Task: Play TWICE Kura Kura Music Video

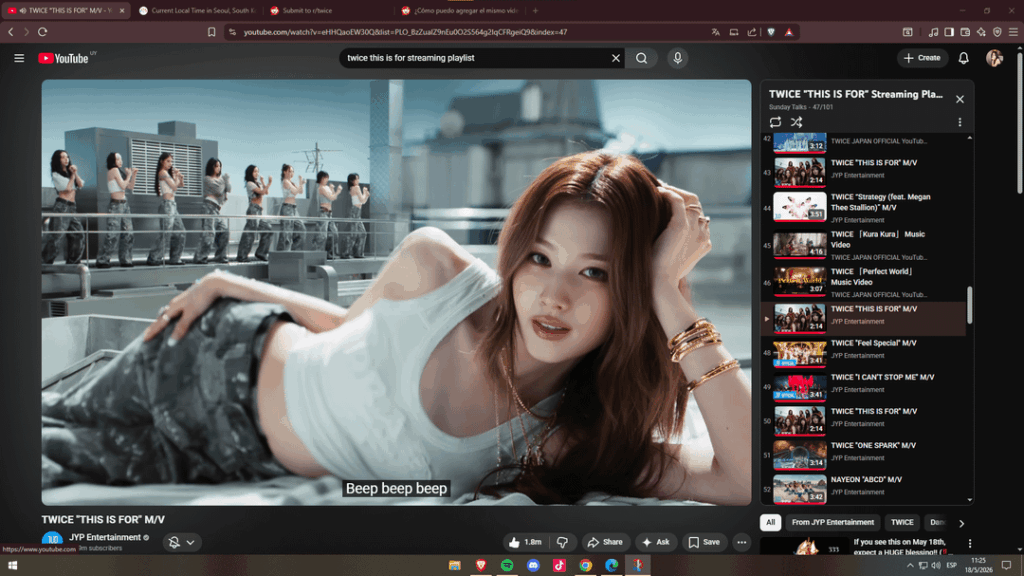Action: [x=862, y=245]
